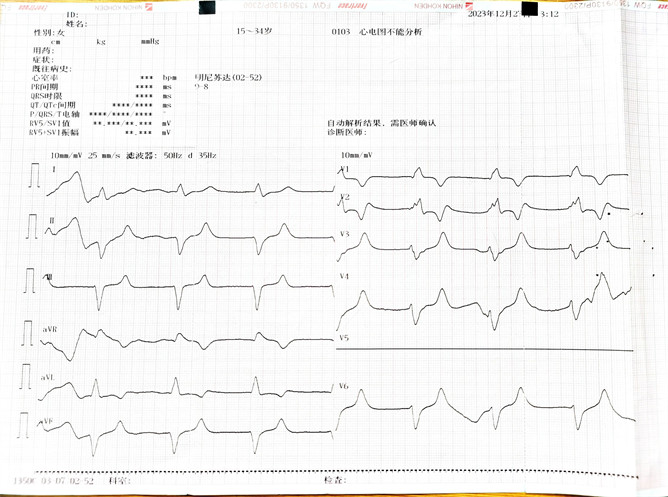Viewport: 668px width, 497px height.
Task: Select the "科室:" department label
Action: (x=119, y=480)
